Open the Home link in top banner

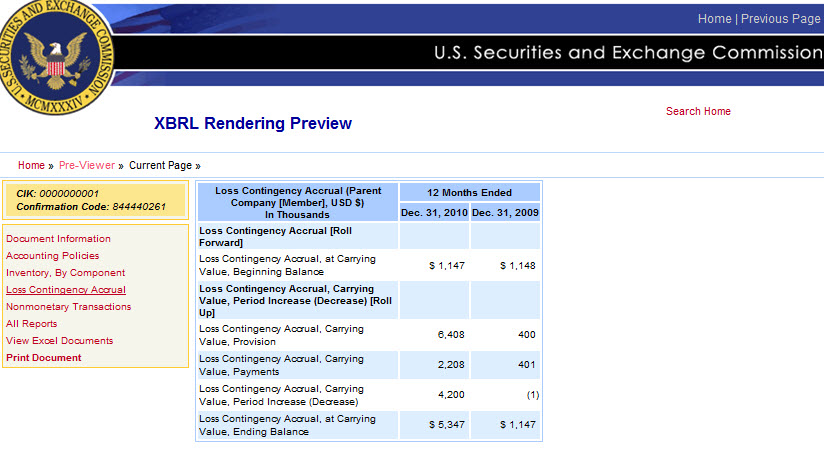(x=714, y=19)
